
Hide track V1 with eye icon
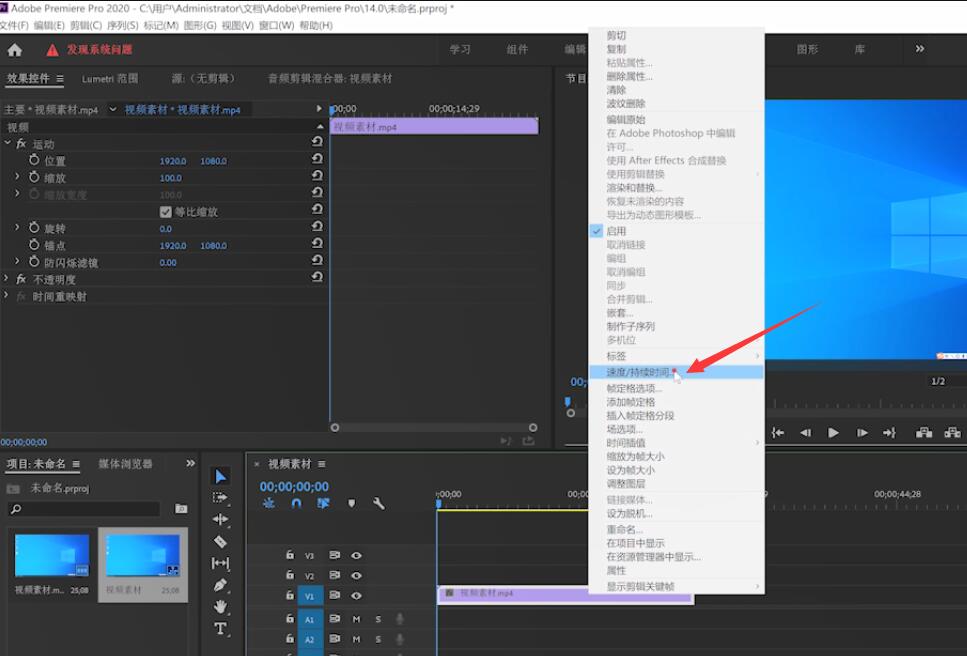pos(356,596)
